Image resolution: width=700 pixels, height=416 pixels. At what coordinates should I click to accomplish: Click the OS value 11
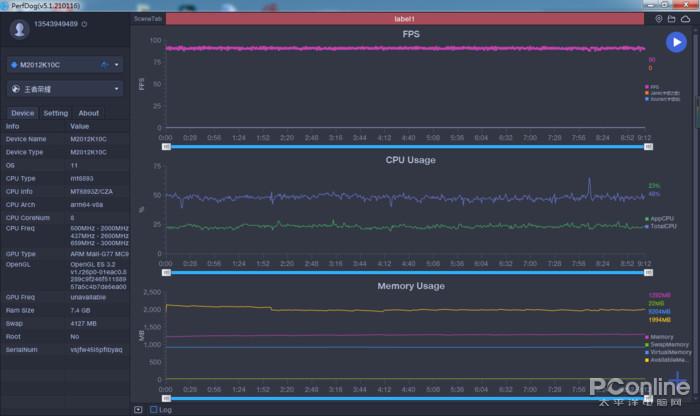click(x=74, y=165)
